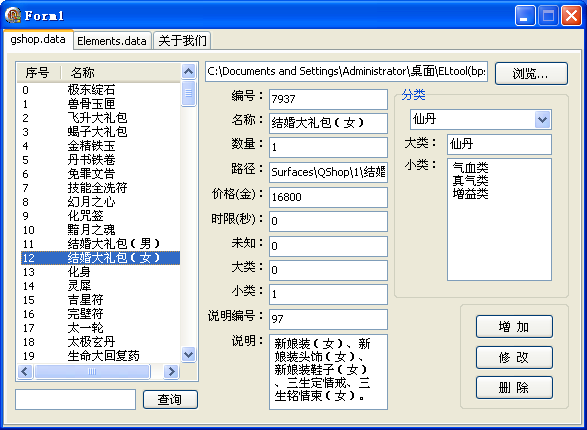The image size is (587, 430).
Task: Click the list scroll down arrow
Action: tap(188, 354)
